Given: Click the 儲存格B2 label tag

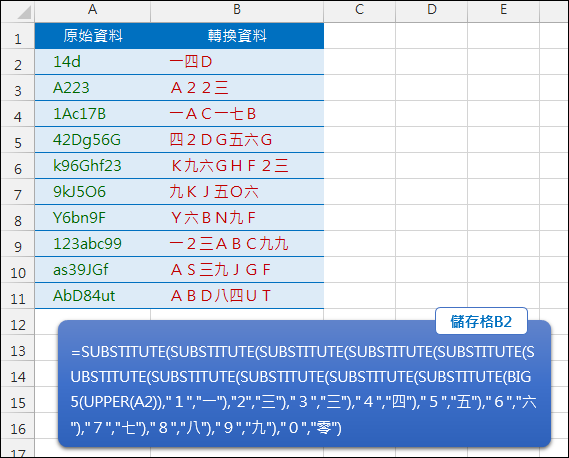Looking at the screenshot, I should (481, 321).
